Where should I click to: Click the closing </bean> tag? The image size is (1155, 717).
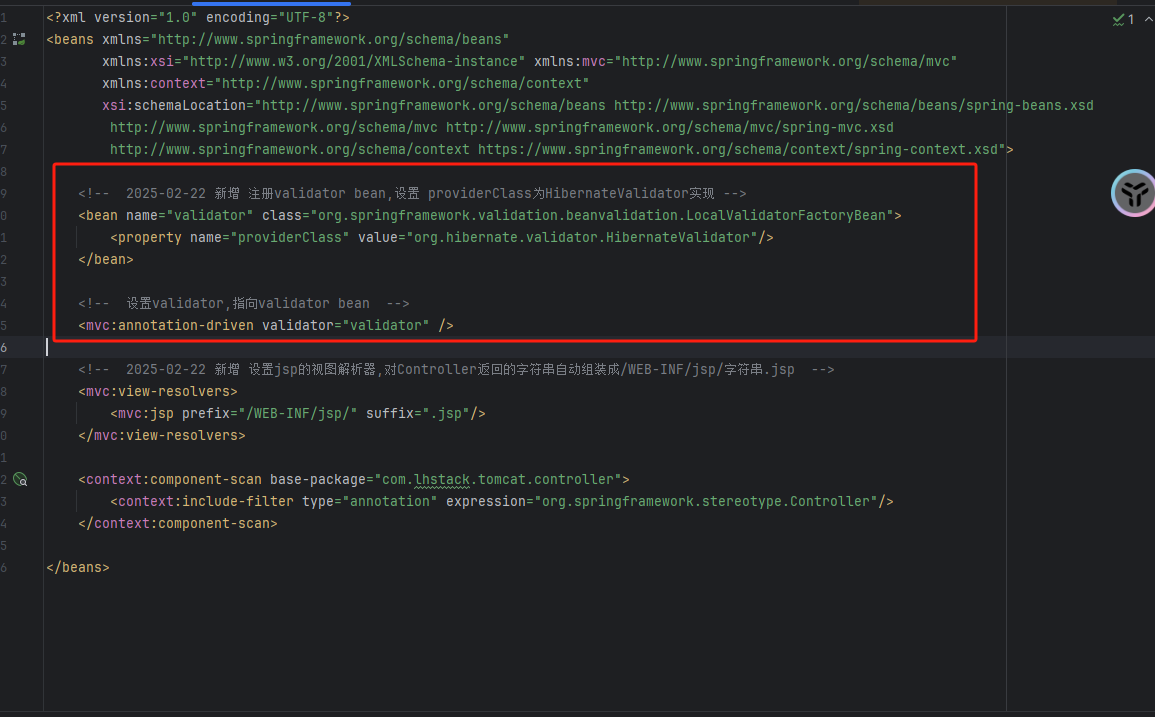tap(106, 259)
